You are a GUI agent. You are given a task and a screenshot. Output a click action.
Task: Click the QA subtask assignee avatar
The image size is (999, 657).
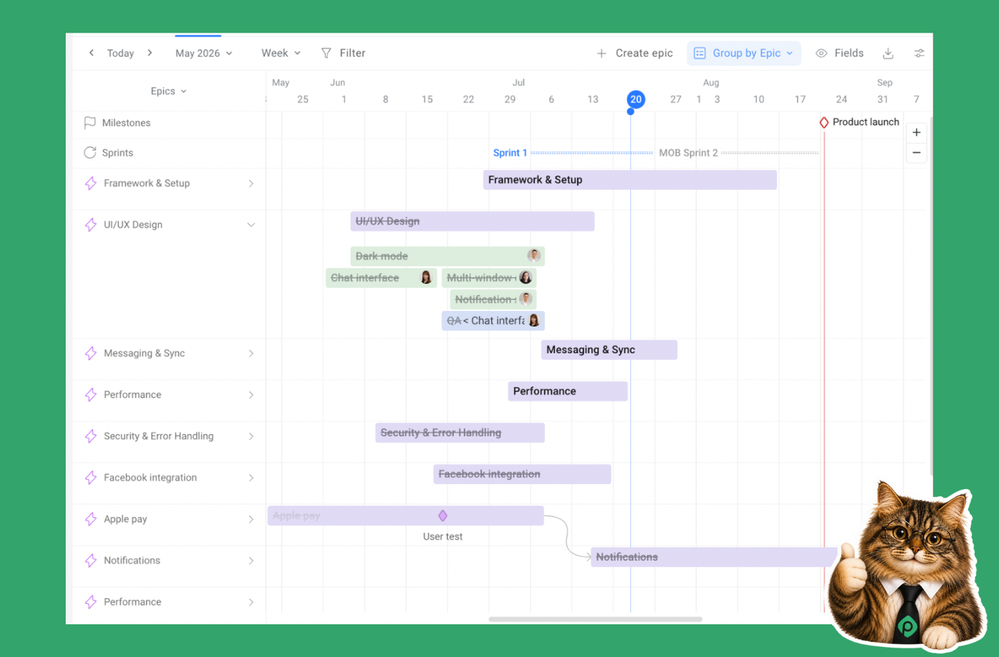pyautogui.click(x=534, y=321)
